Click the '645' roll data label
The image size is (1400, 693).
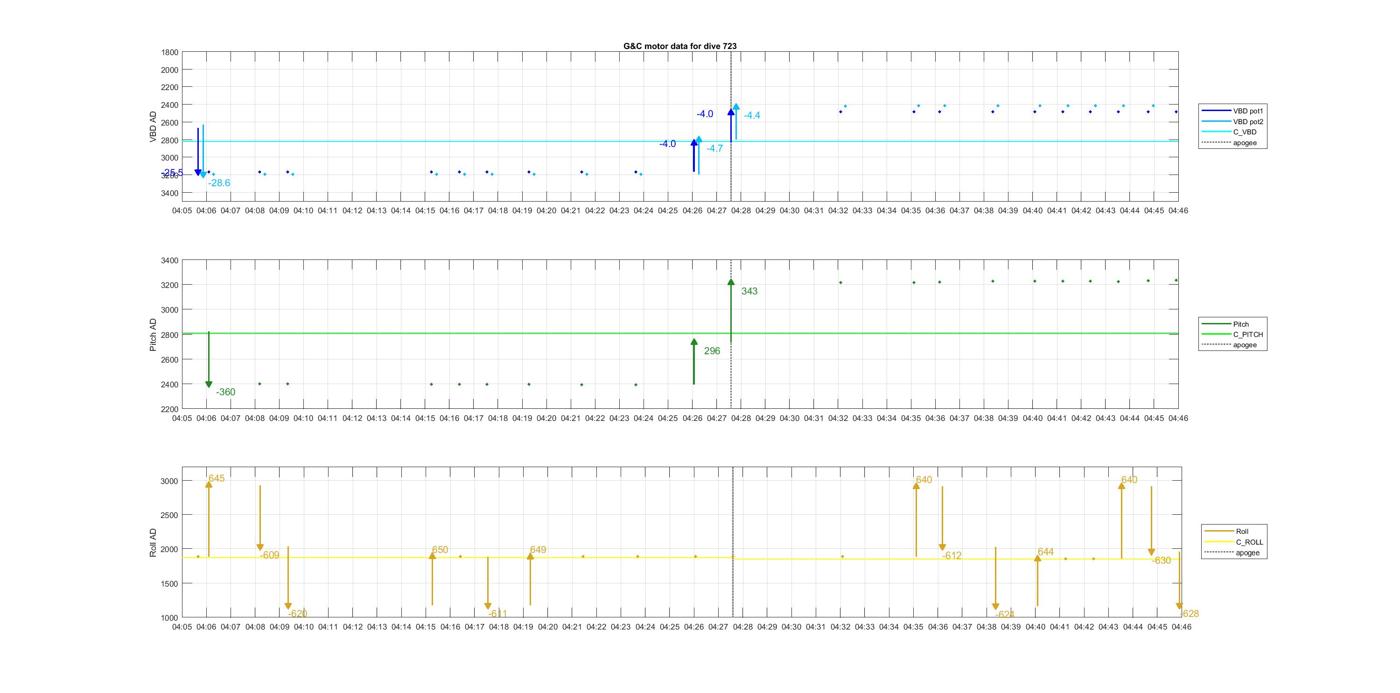[217, 479]
